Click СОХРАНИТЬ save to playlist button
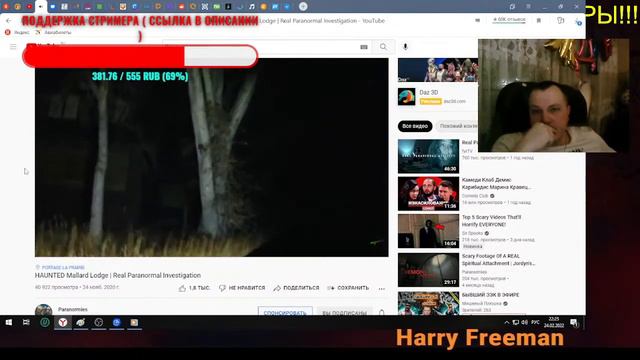640x360 pixels. click(348, 288)
